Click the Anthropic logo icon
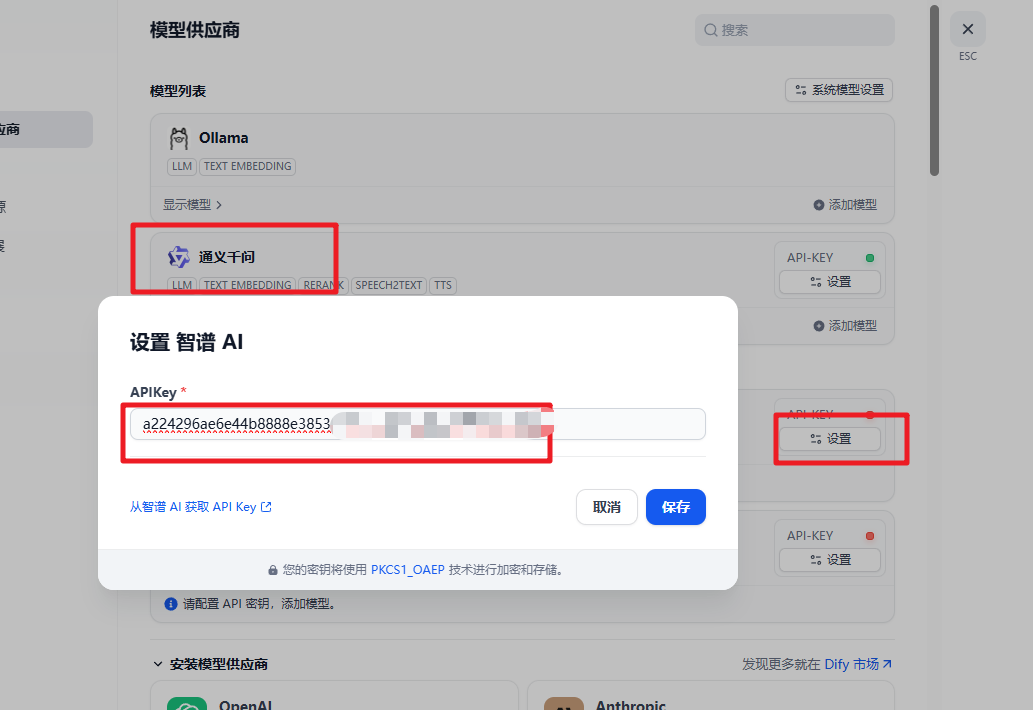The image size is (1033, 710). click(564, 703)
